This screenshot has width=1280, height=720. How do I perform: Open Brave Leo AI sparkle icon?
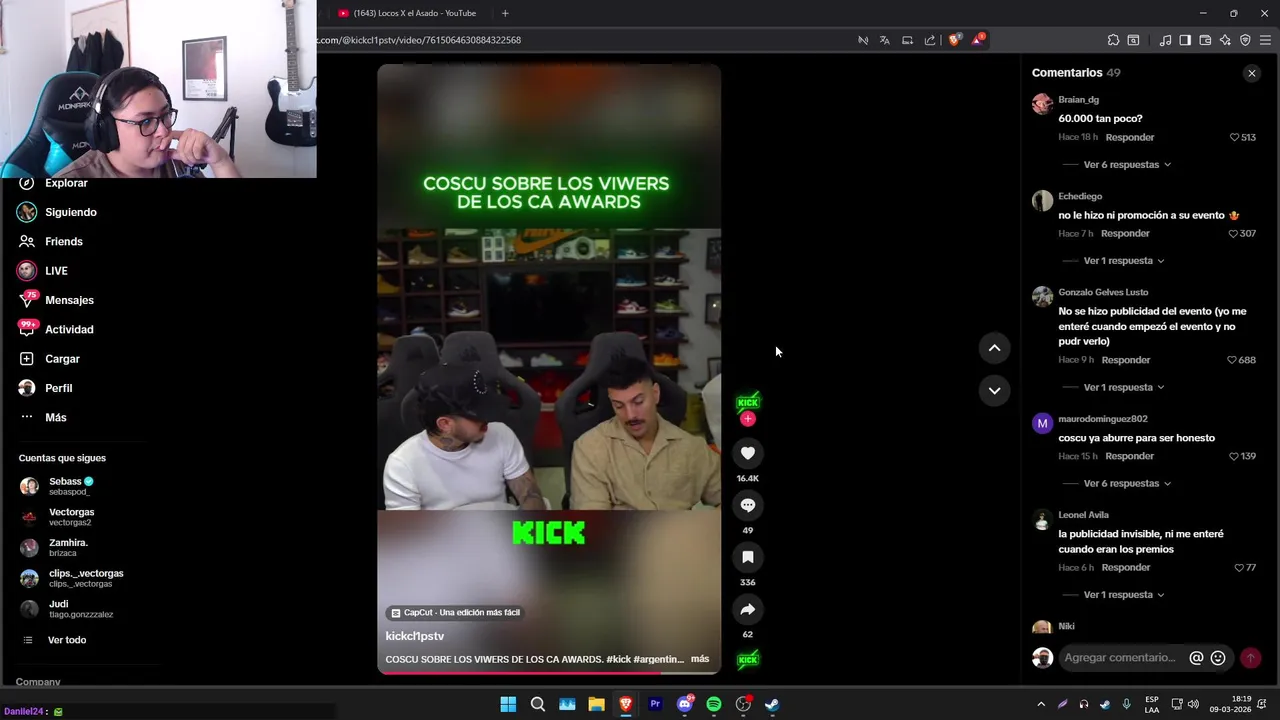(1225, 40)
